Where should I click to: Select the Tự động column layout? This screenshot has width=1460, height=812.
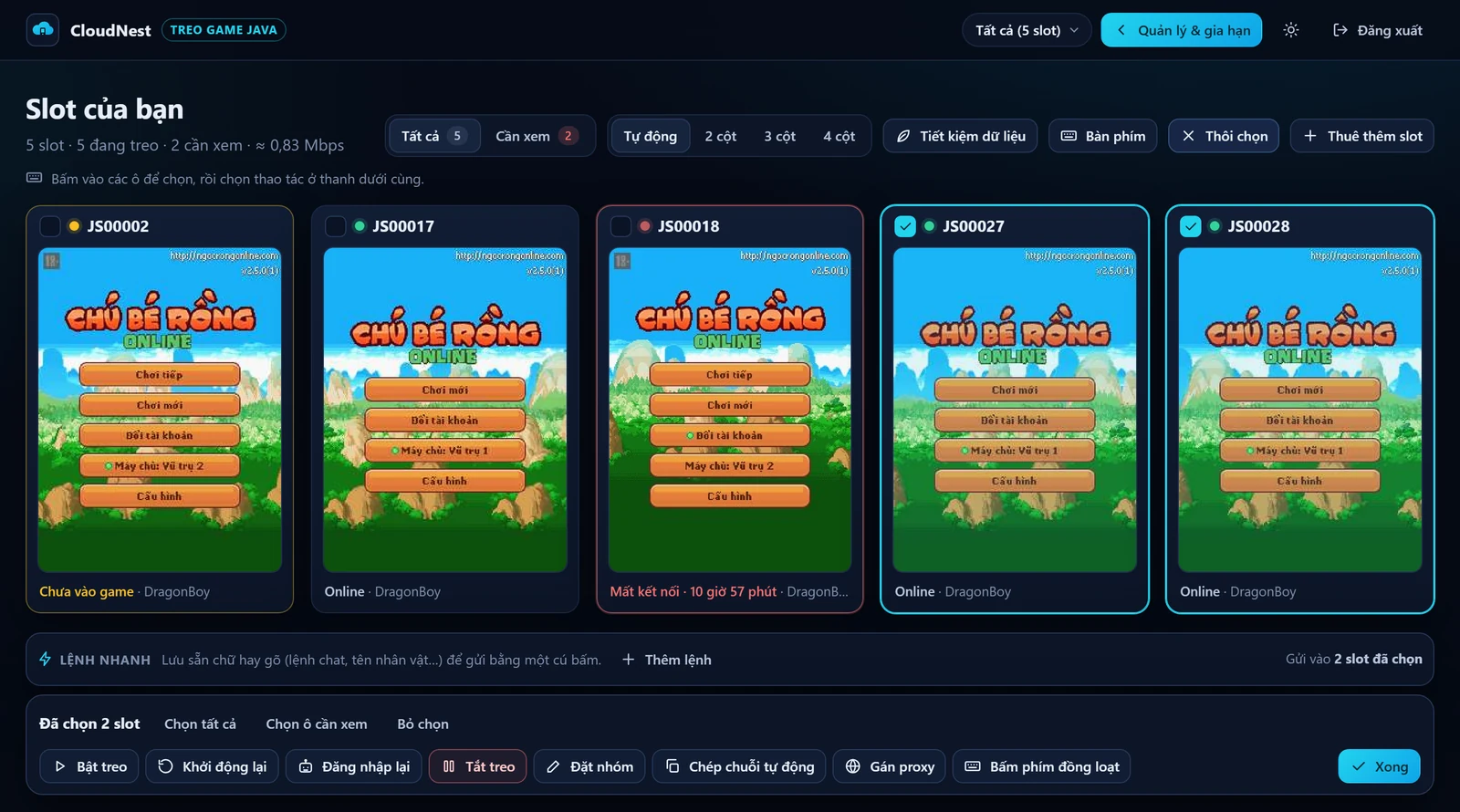(x=651, y=136)
